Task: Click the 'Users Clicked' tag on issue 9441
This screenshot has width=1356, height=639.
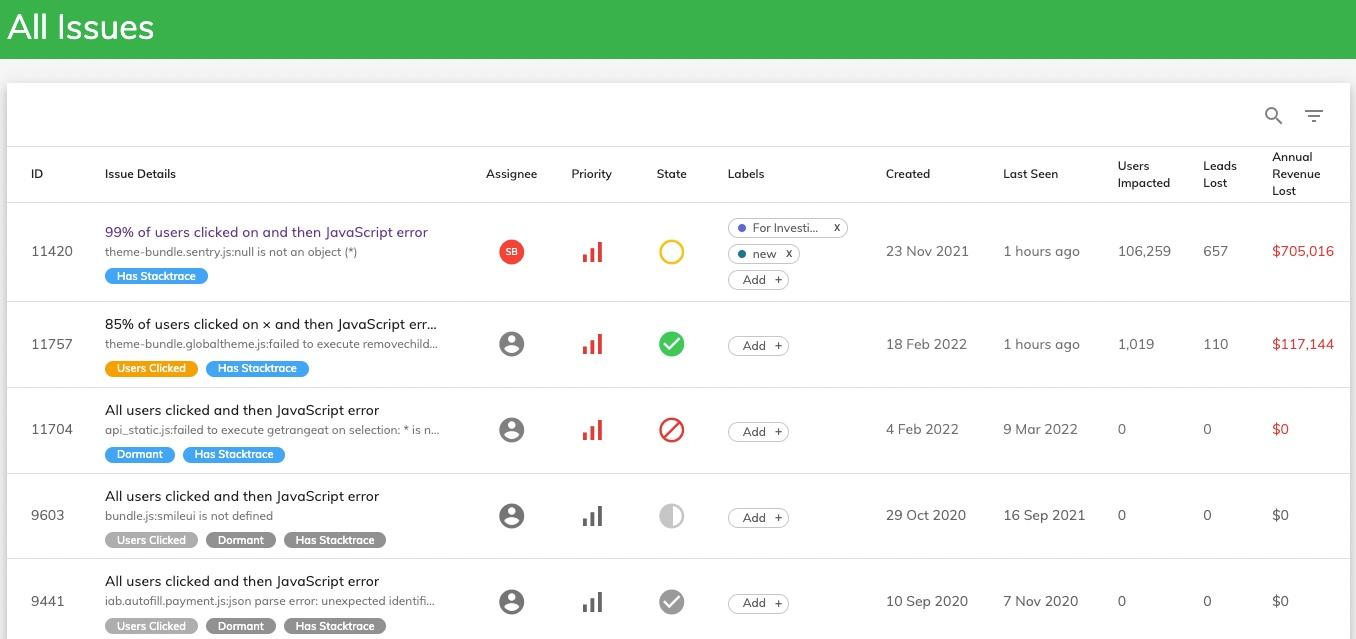Action: point(151,626)
